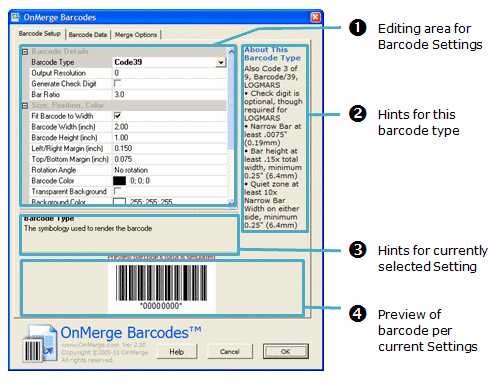Open the Barcode Type dropdown arrow

pos(221,62)
